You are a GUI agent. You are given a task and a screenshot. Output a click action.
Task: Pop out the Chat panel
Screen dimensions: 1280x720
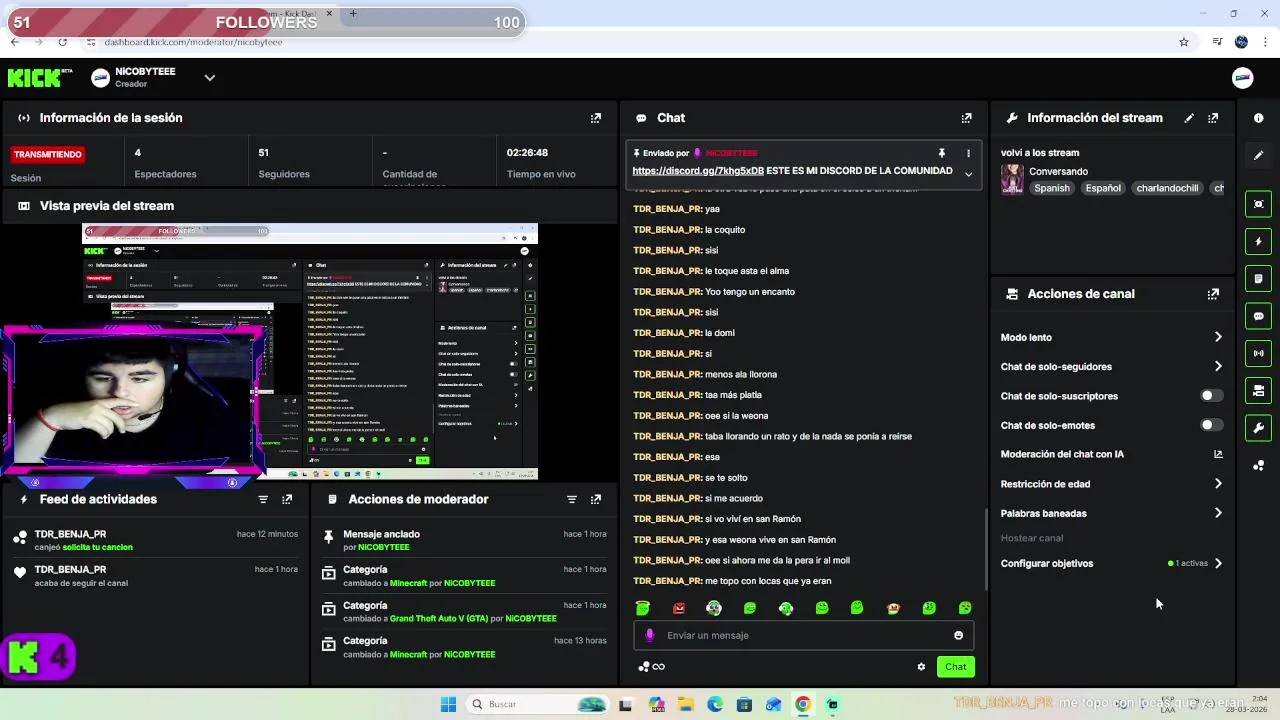[966, 118]
